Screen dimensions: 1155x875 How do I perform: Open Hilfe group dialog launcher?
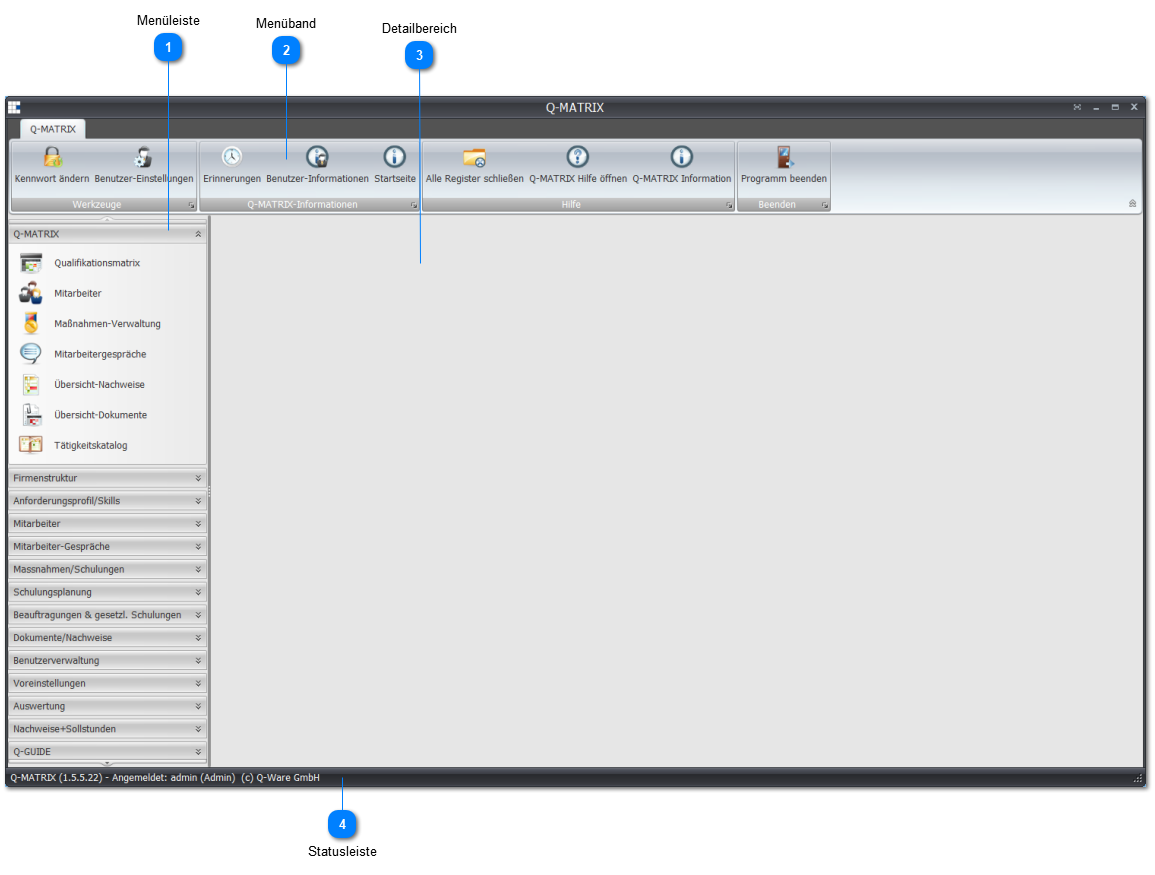(x=729, y=205)
